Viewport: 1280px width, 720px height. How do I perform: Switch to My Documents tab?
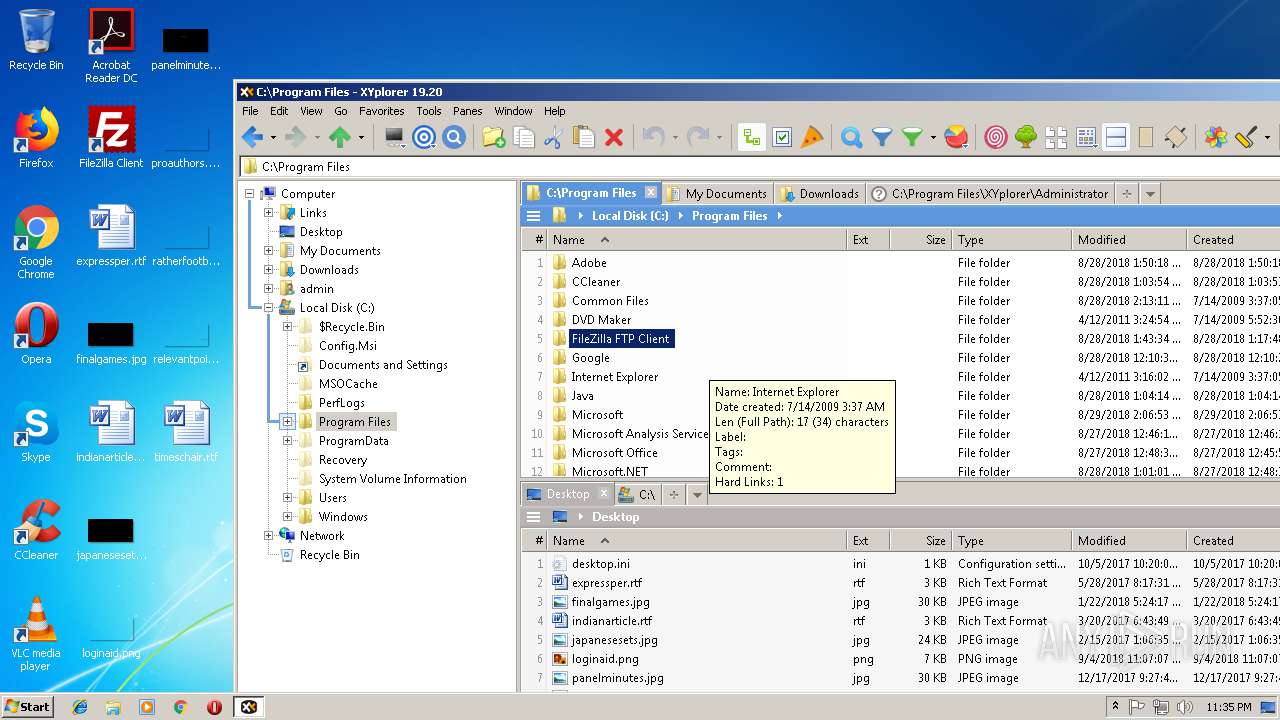716,194
